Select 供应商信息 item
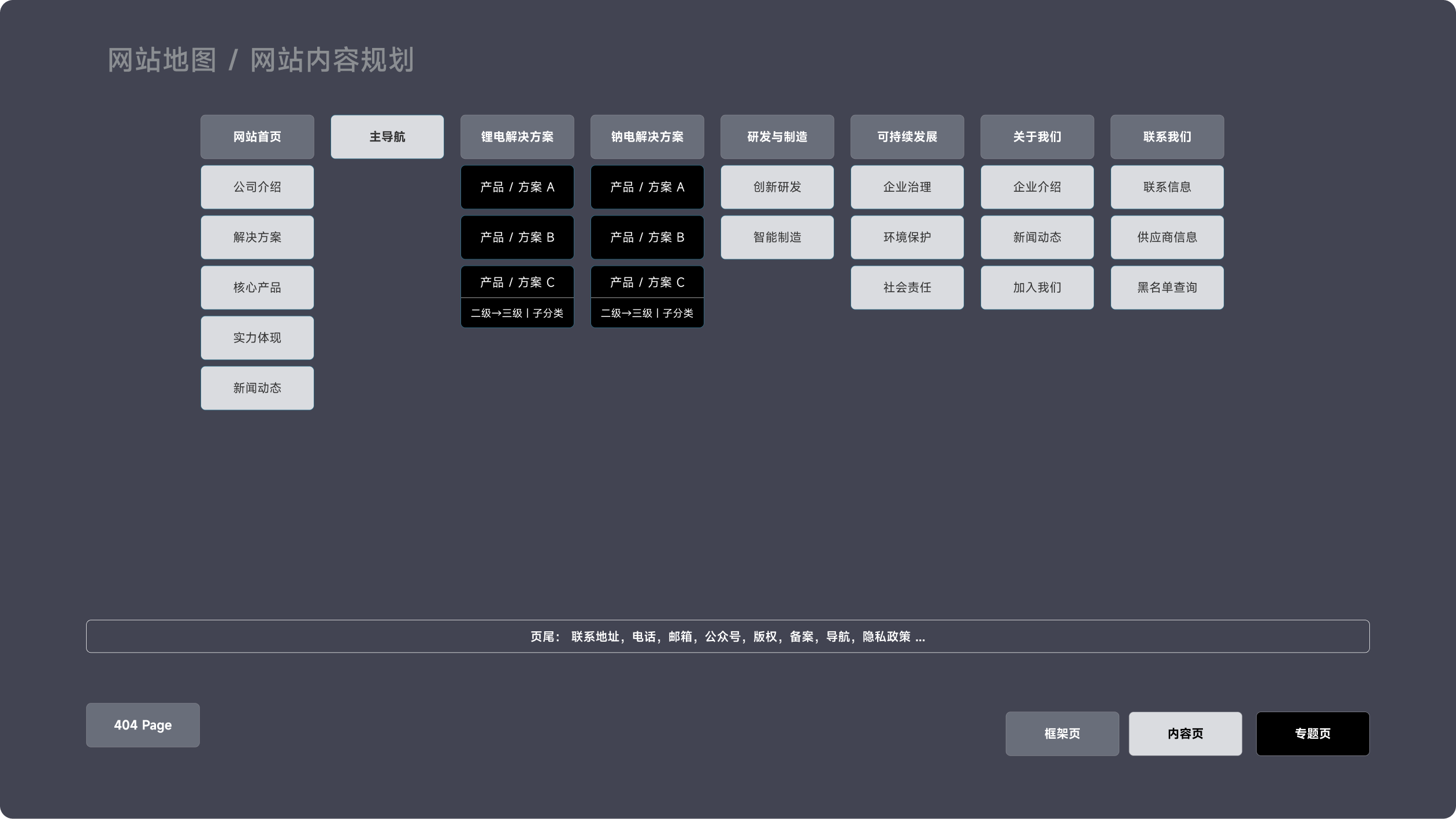The image size is (1456, 819). click(x=1167, y=237)
